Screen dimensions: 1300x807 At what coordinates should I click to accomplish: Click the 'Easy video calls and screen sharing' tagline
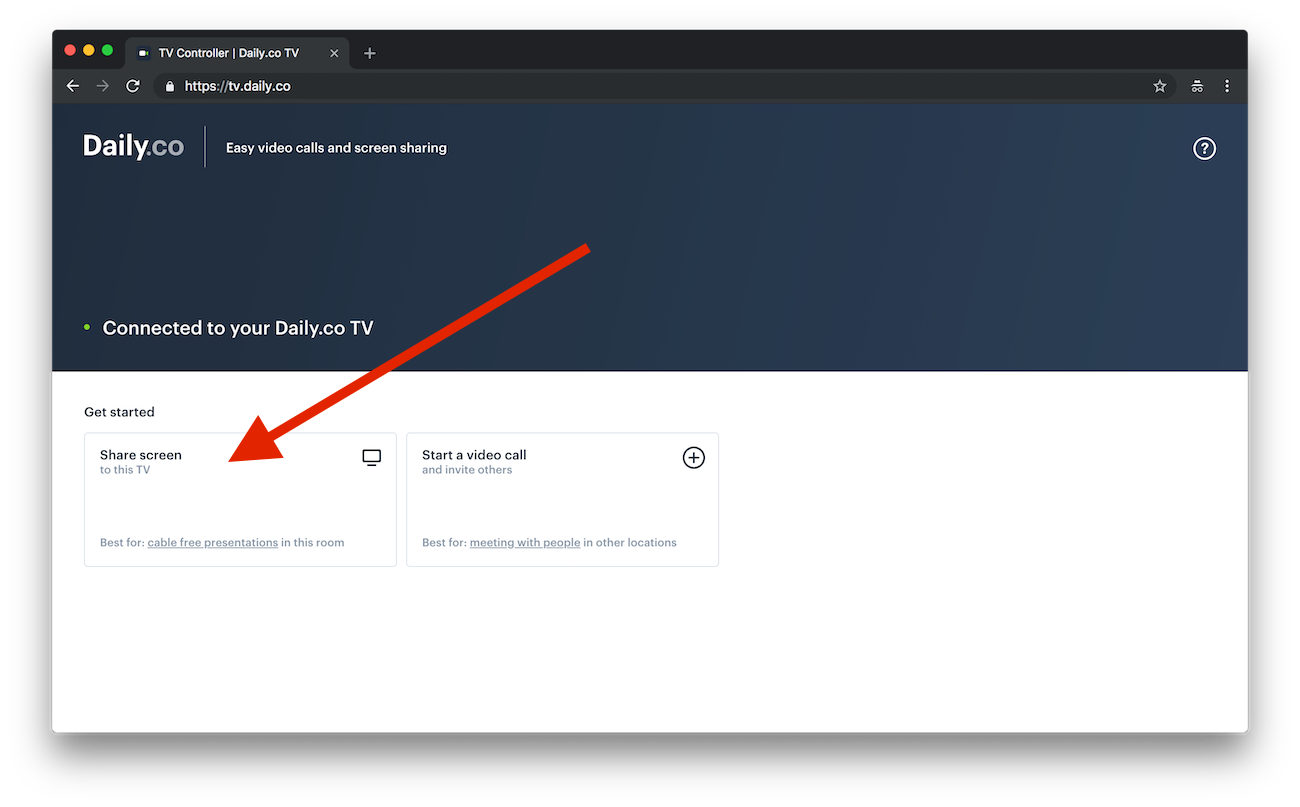pyautogui.click(x=336, y=148)
